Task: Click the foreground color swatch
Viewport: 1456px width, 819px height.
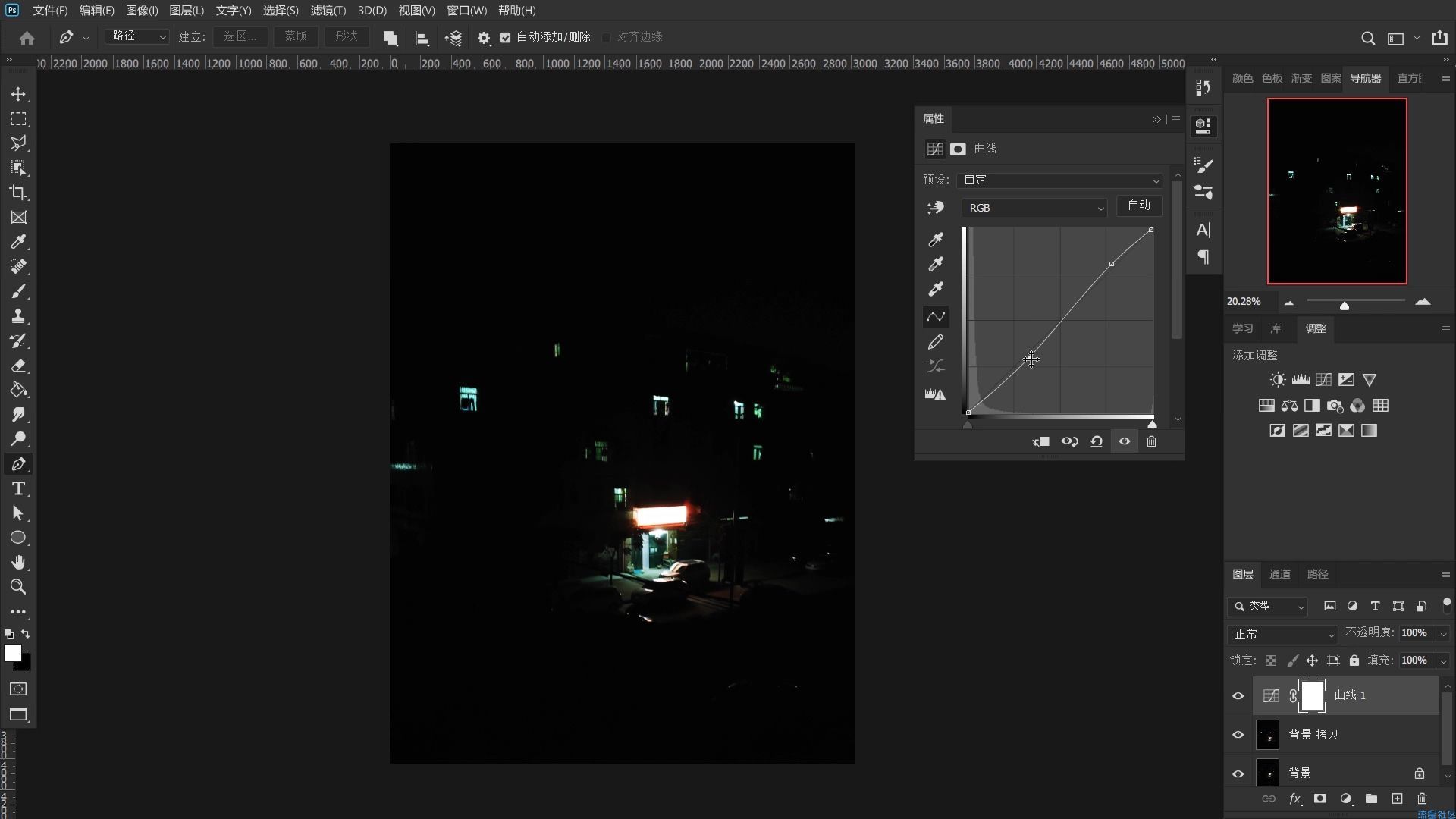Action: [13, 654]
